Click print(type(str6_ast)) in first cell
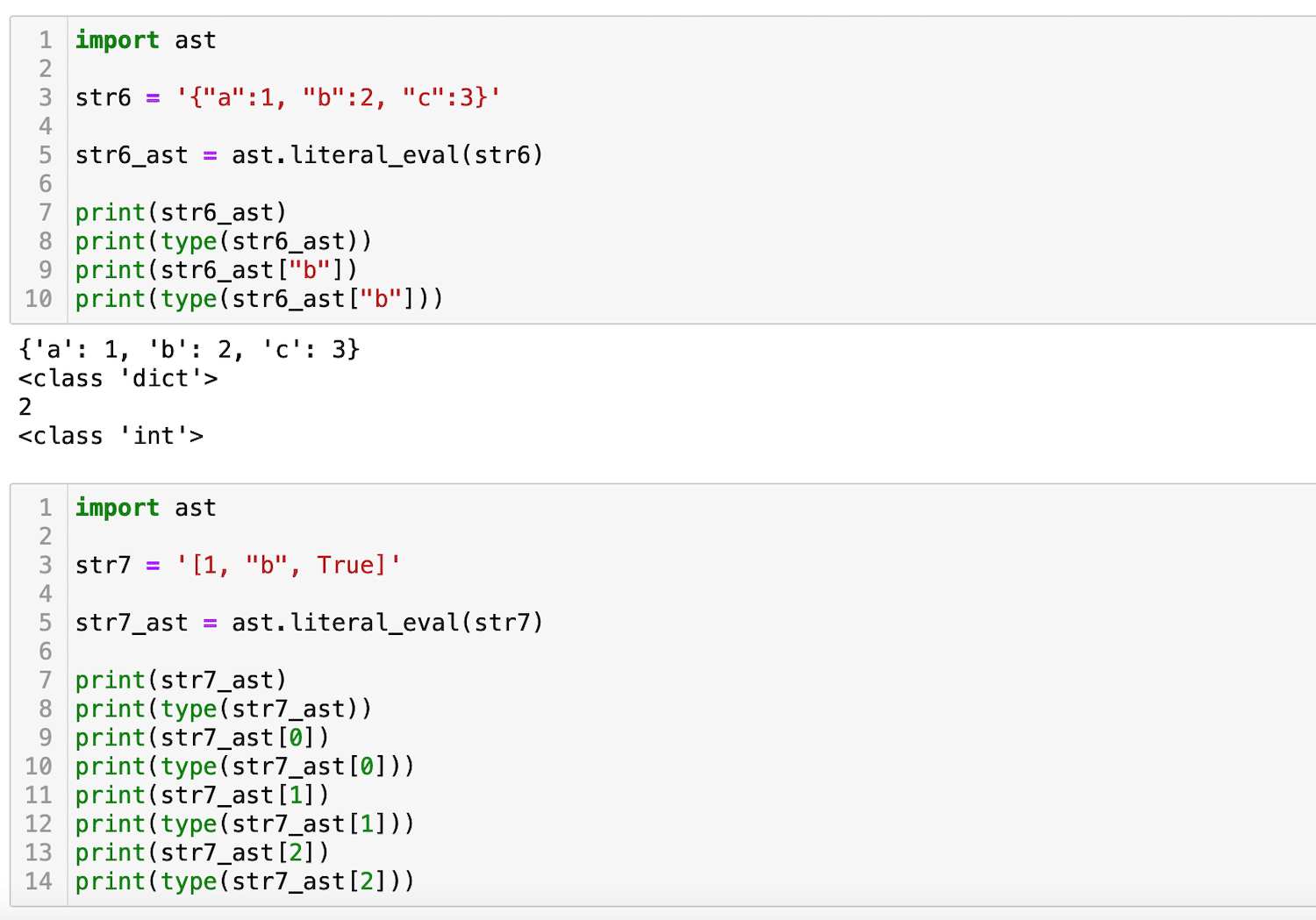 click(224, 241)
